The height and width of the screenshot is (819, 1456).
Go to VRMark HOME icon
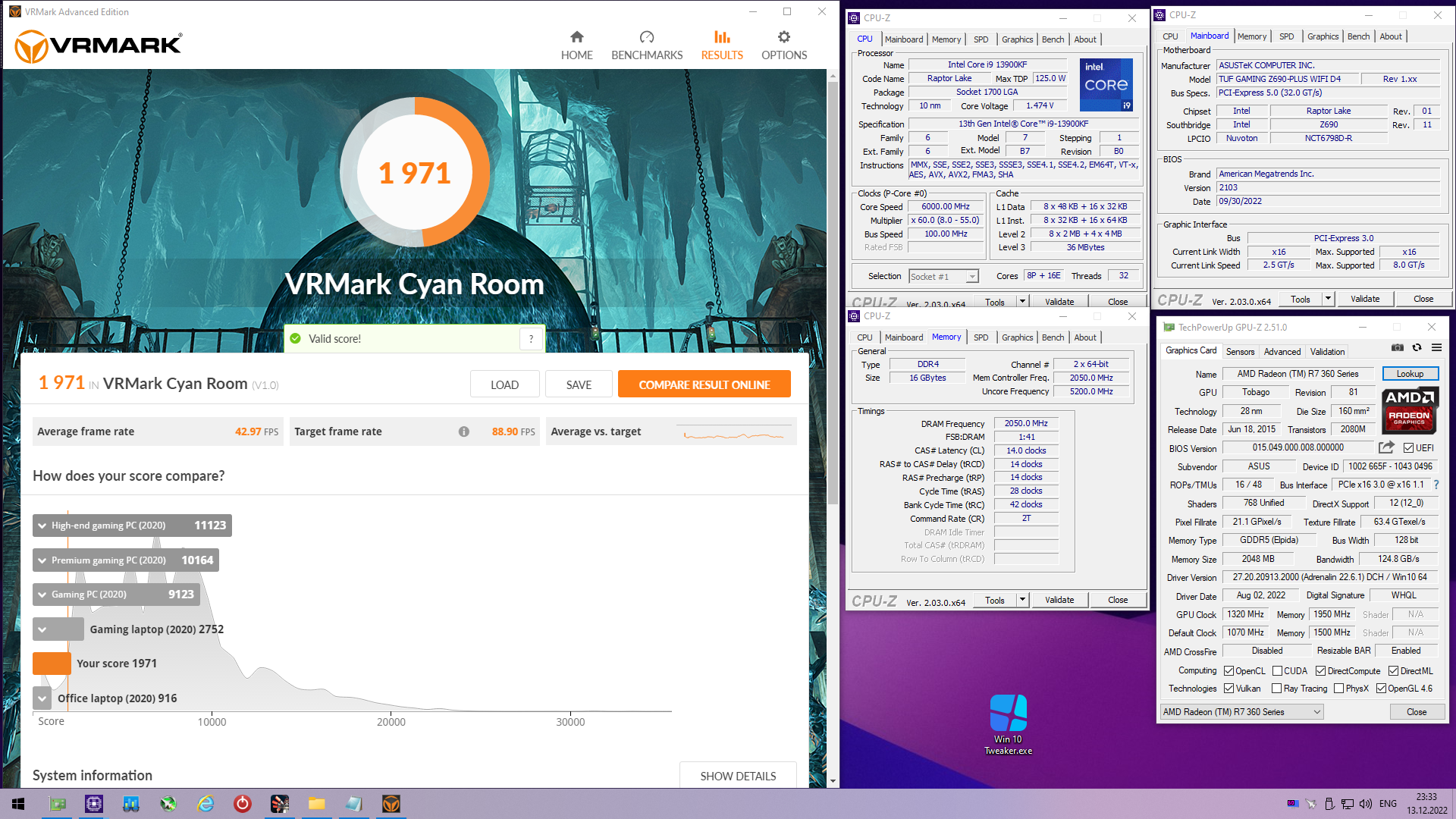pyautogui.click(x=576, y=37)
